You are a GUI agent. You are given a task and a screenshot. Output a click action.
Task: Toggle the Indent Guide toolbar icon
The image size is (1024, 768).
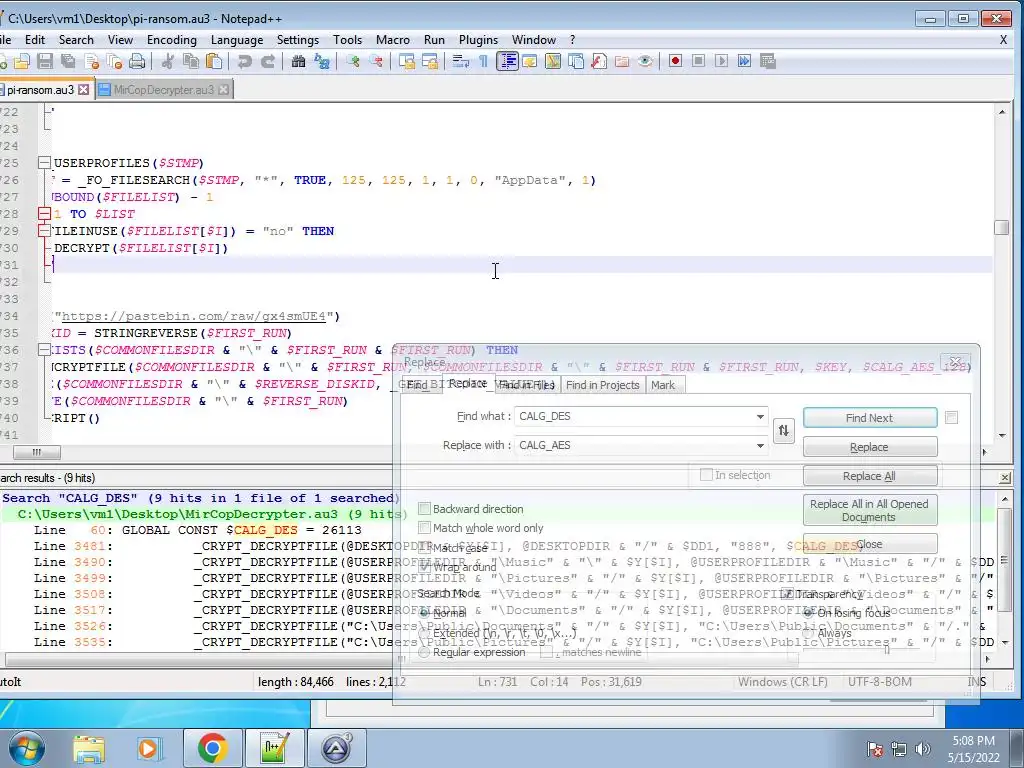[507, 61]
